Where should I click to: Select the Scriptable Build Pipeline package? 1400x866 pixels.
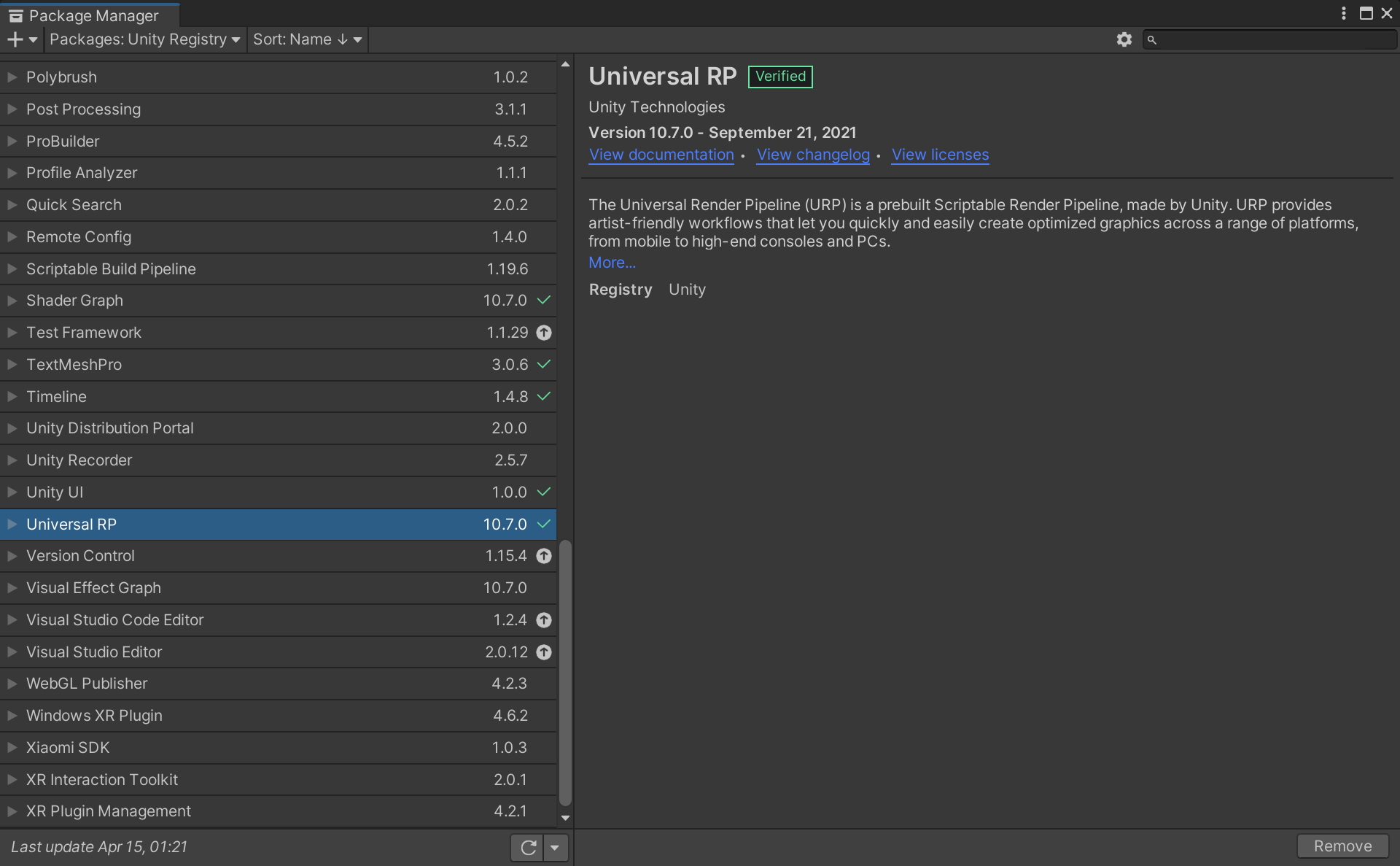(278, 269)
